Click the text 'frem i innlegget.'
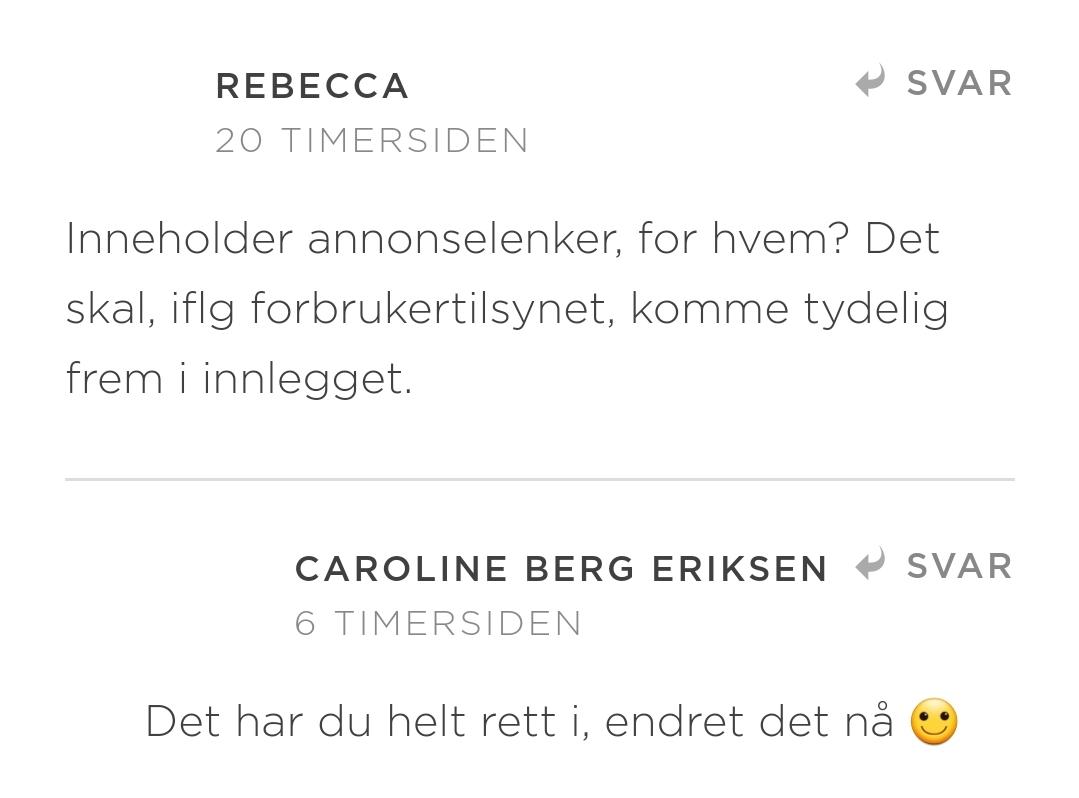 [239, 378]
